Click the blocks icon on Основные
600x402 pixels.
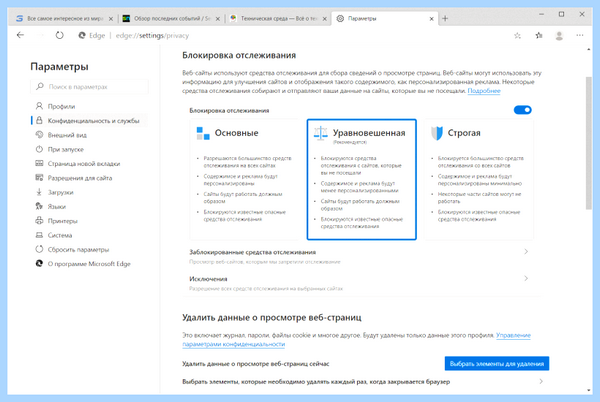203,133
